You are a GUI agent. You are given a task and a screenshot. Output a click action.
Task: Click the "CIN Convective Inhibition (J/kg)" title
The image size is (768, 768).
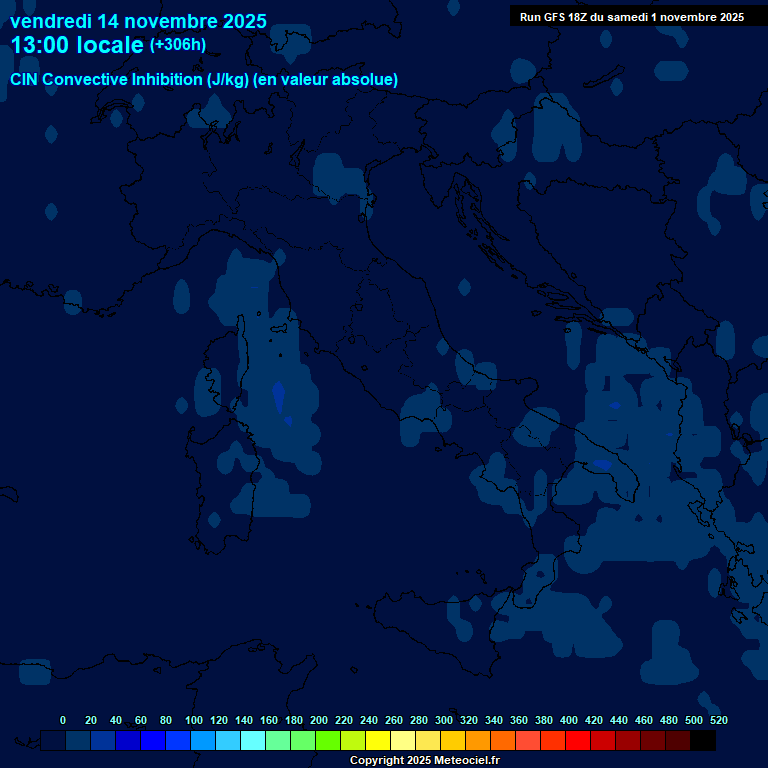(129, 79)
